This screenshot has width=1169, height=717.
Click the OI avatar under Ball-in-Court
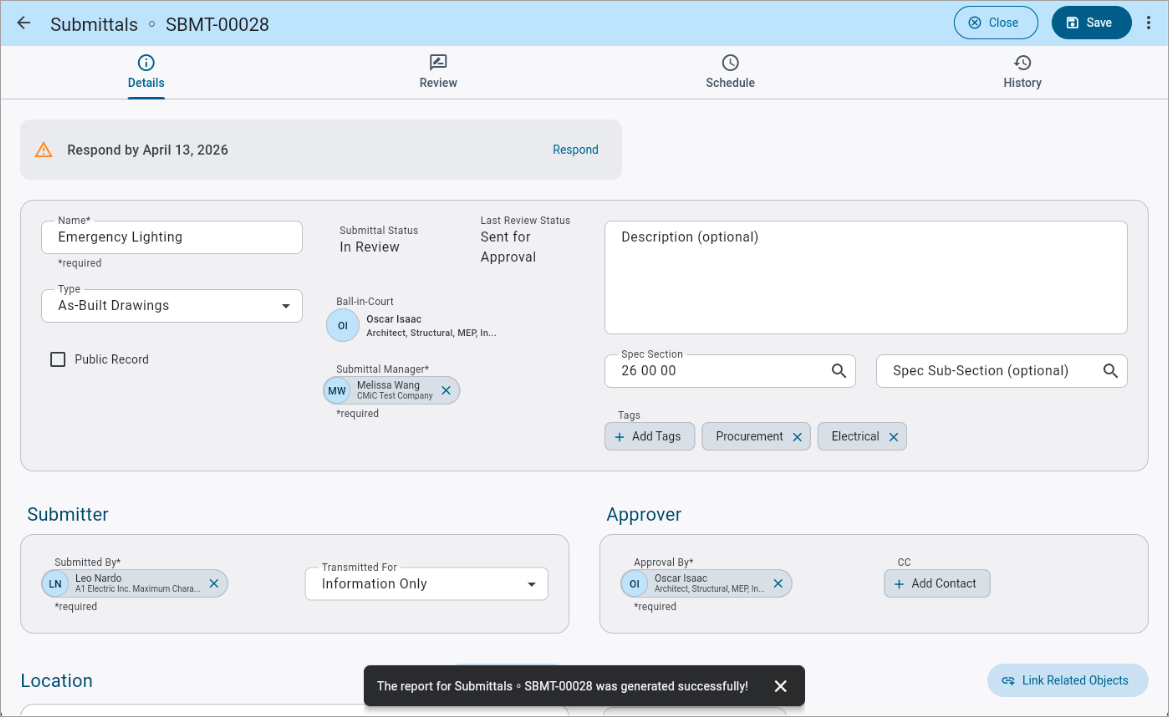coord(343,326)
